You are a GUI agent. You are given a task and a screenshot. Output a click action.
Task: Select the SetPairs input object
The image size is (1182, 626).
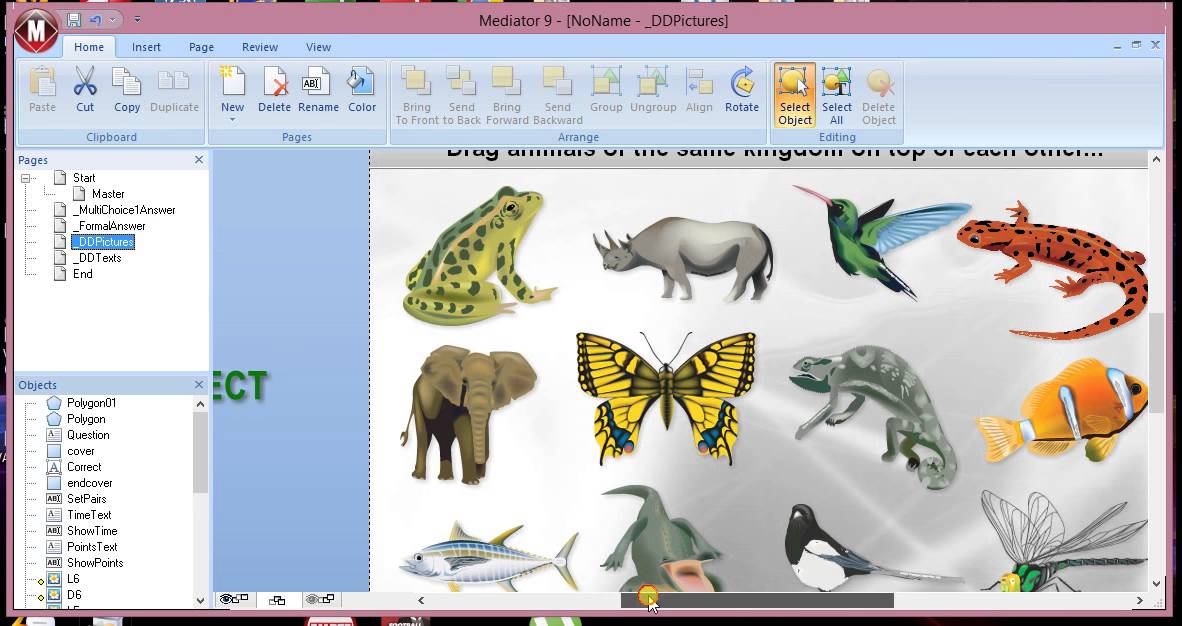coord(87,499)
